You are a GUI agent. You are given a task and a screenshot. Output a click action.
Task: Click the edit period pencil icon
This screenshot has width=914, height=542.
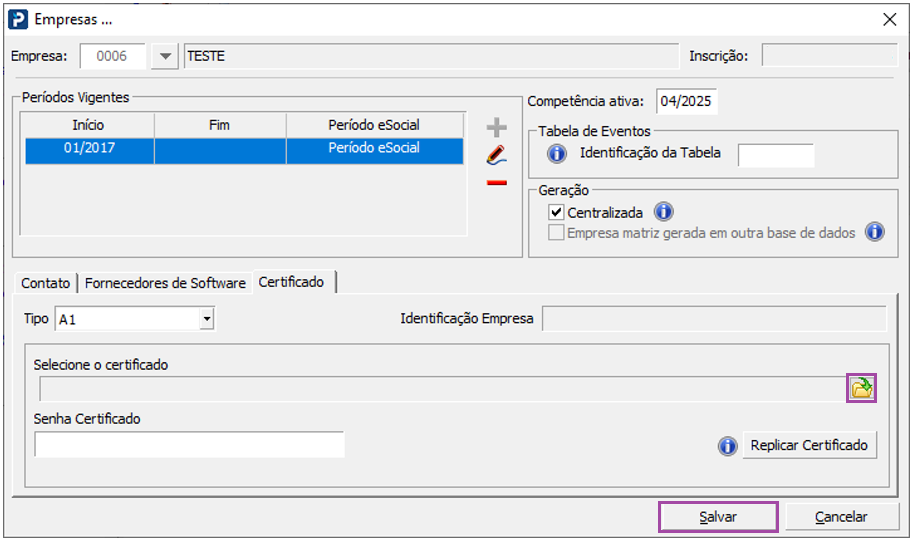click(x=496, y=155)
